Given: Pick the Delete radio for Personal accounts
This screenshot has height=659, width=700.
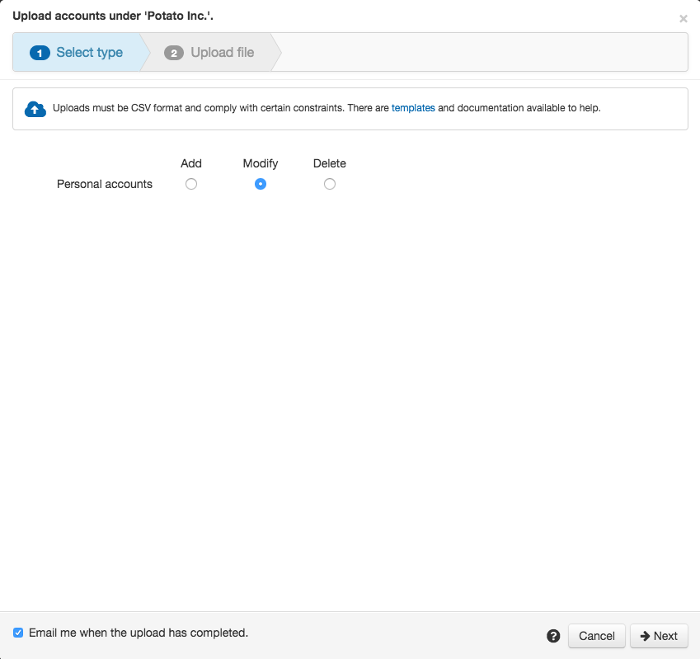Looking at the screenshot, I should point(330,184).
